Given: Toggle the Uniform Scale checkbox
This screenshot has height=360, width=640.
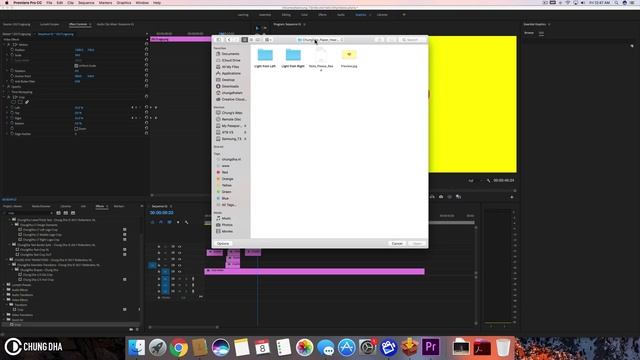Looking at the screenshot, I should click(x=76, y=66).
